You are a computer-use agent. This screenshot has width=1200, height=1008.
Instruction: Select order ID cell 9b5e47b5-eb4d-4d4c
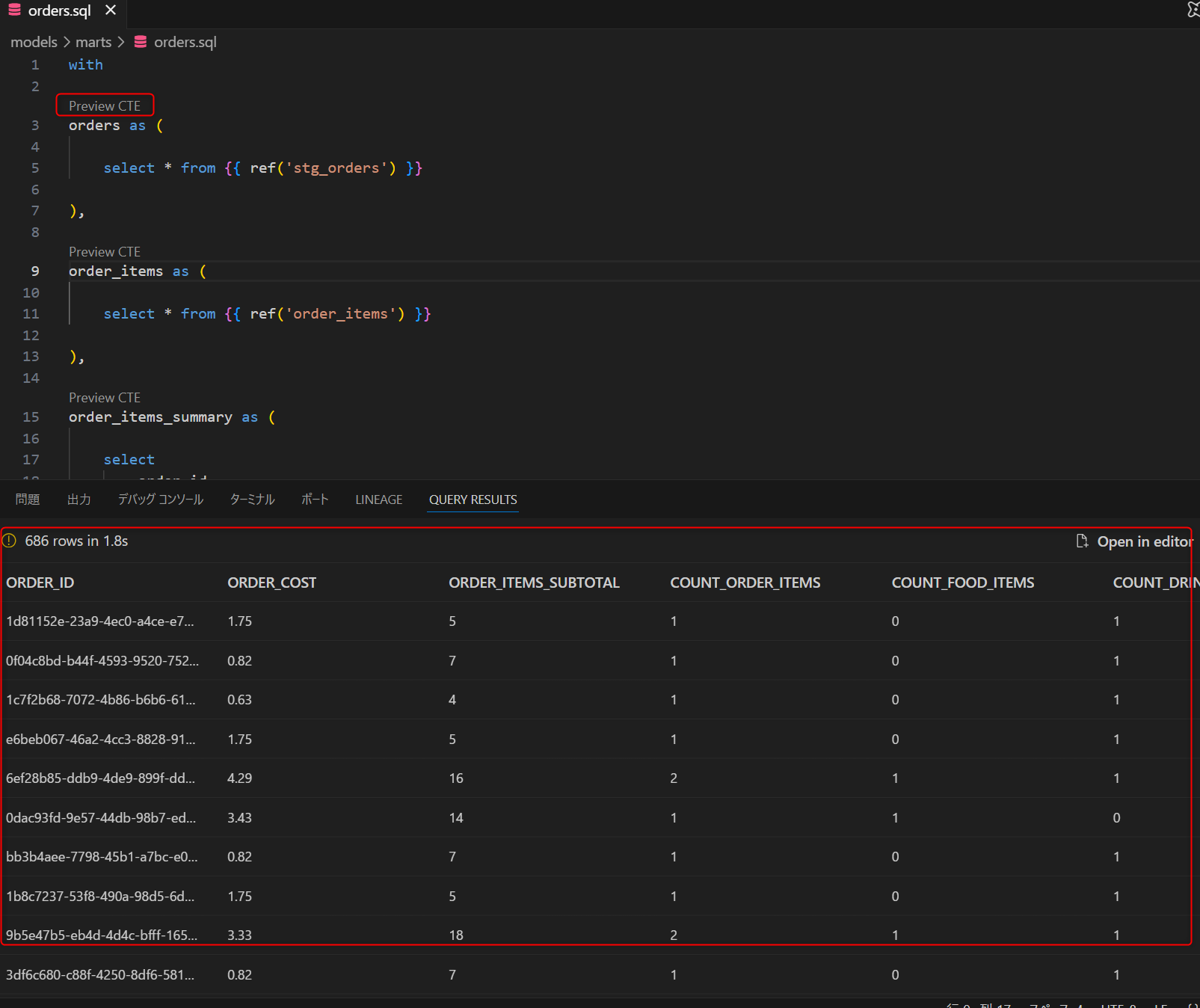coord(102,935)
